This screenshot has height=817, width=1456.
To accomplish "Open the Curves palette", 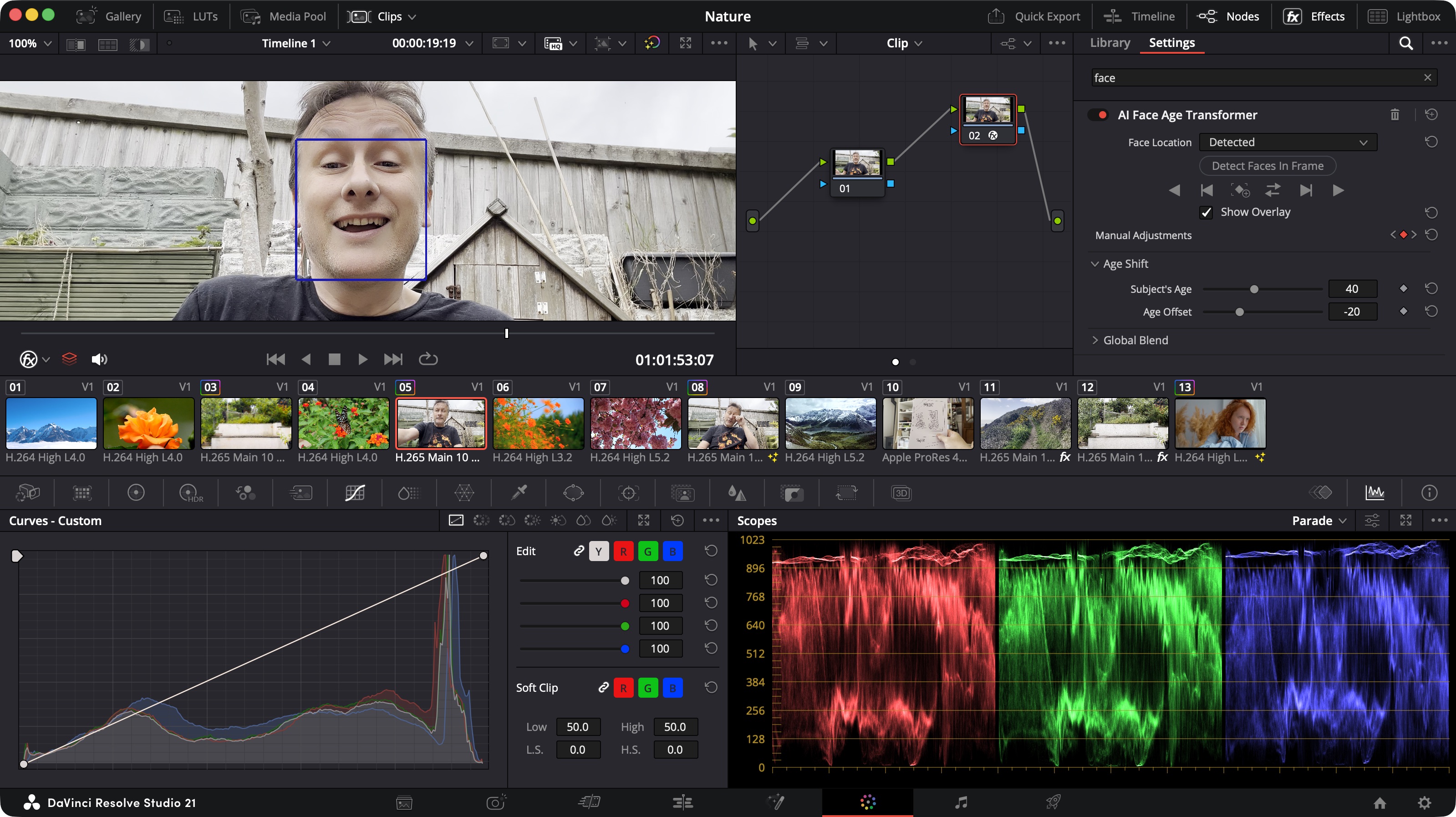I will pyautogui.click(x=354, y=492).
